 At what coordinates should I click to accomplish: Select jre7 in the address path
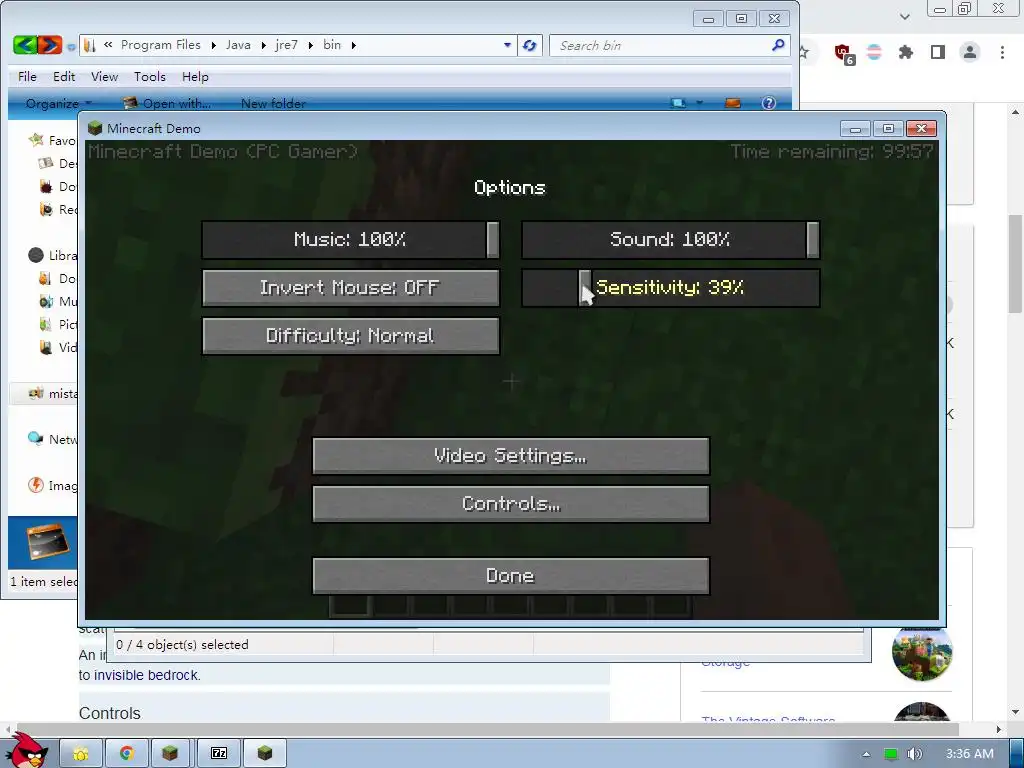[x=287, y=45]
